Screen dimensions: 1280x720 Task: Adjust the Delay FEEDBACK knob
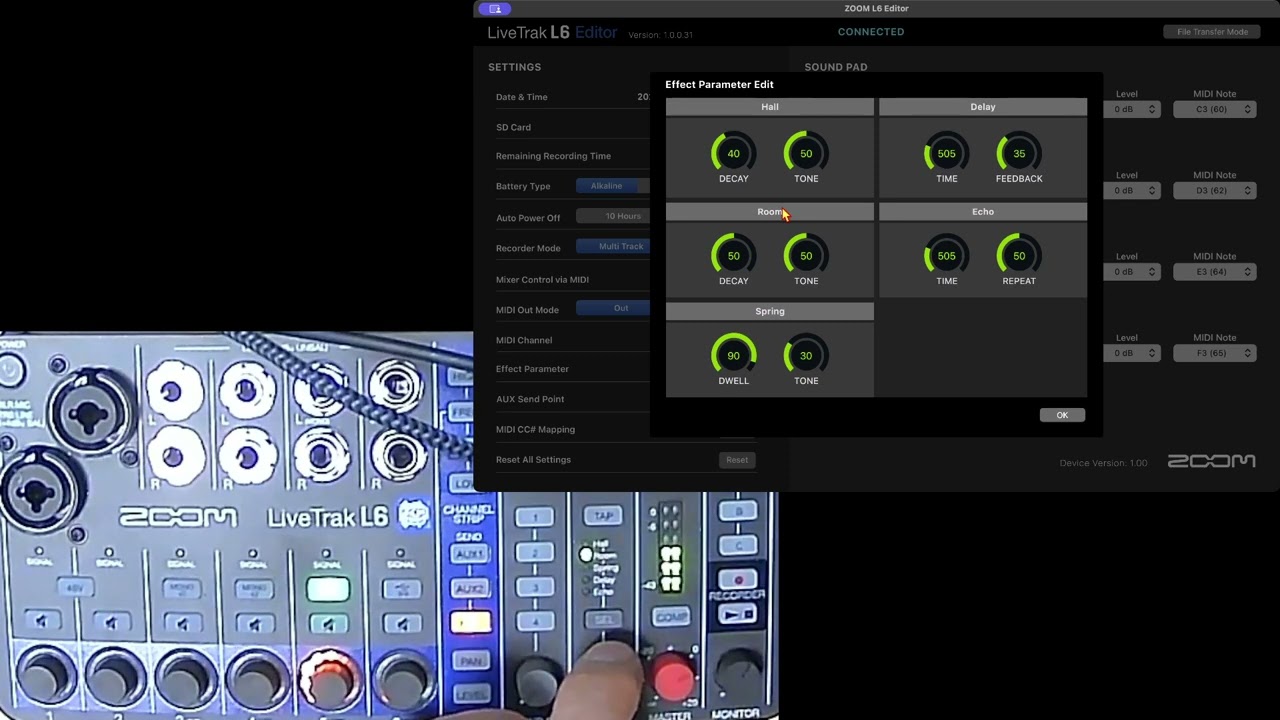pyautogui.click(x=1019, y=154)
